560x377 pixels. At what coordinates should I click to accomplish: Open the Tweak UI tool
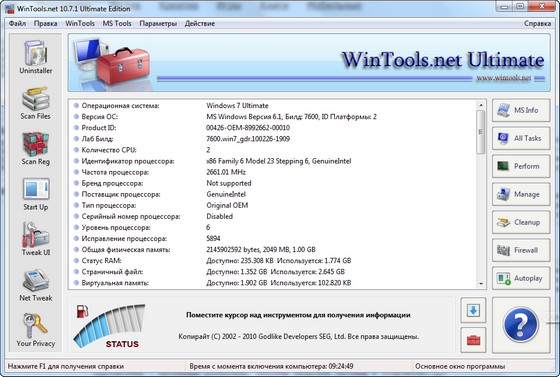coord(36,239)
